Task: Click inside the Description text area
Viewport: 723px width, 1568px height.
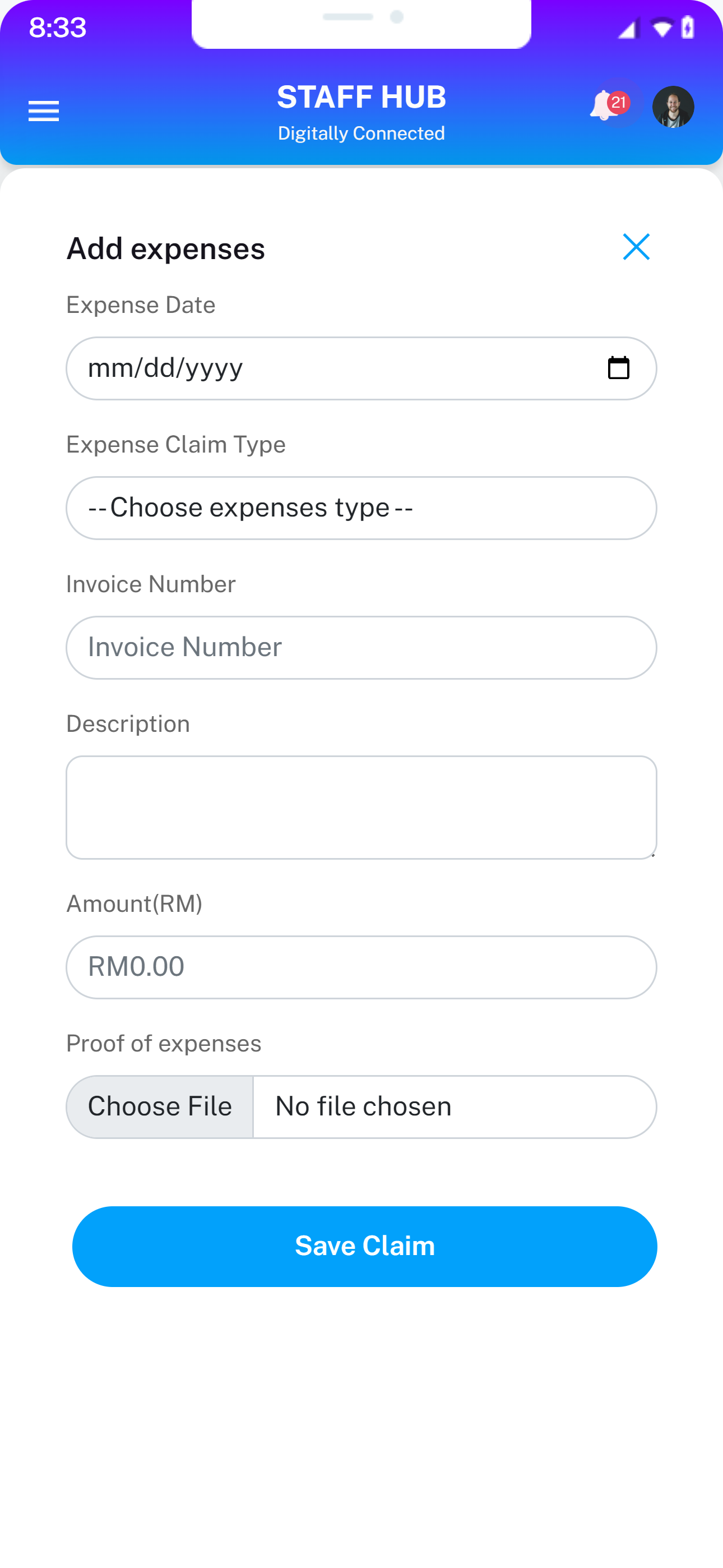Action: point(361,807)
